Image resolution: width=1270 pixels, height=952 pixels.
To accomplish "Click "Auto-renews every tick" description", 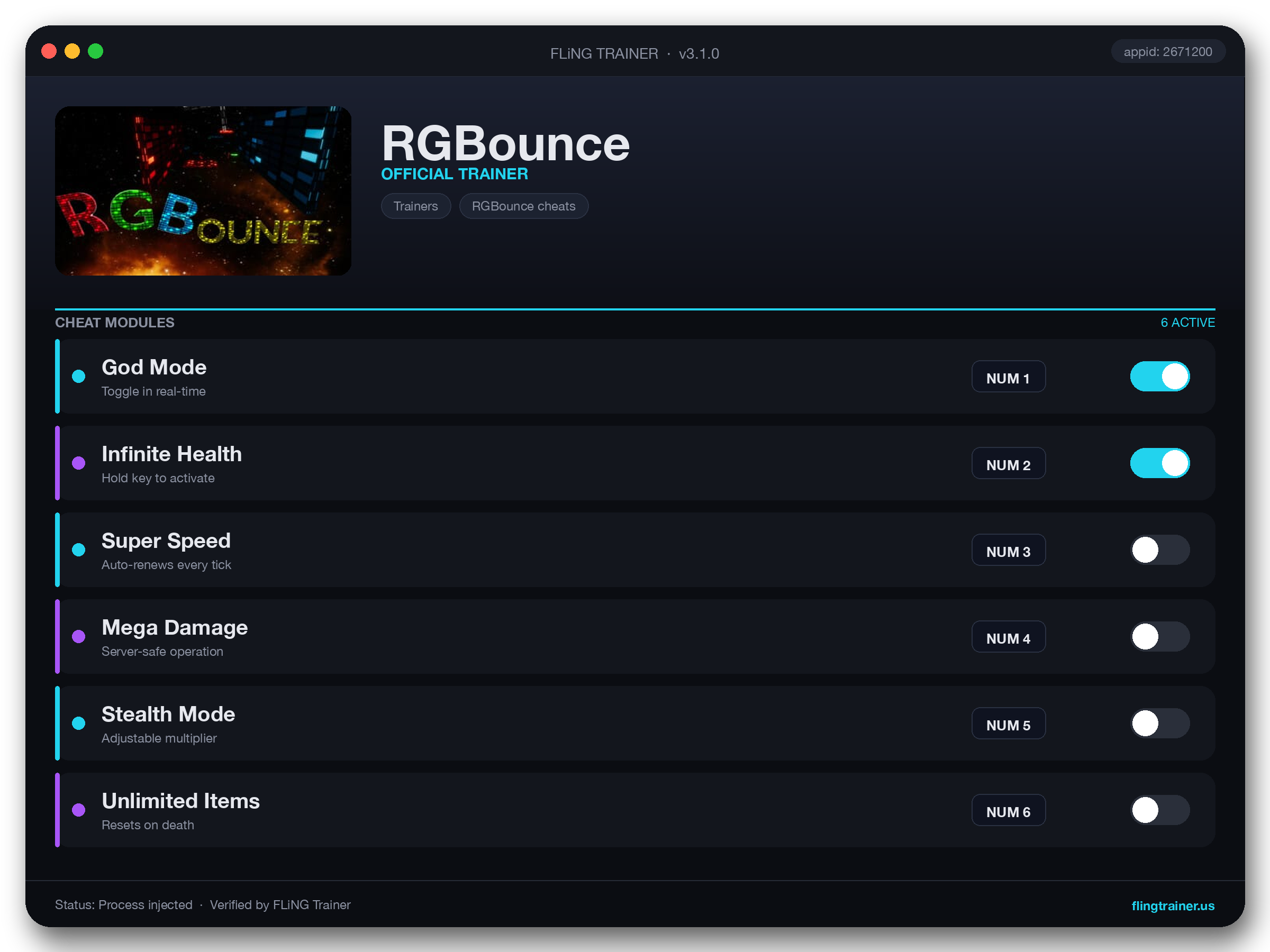I will 167,565.
